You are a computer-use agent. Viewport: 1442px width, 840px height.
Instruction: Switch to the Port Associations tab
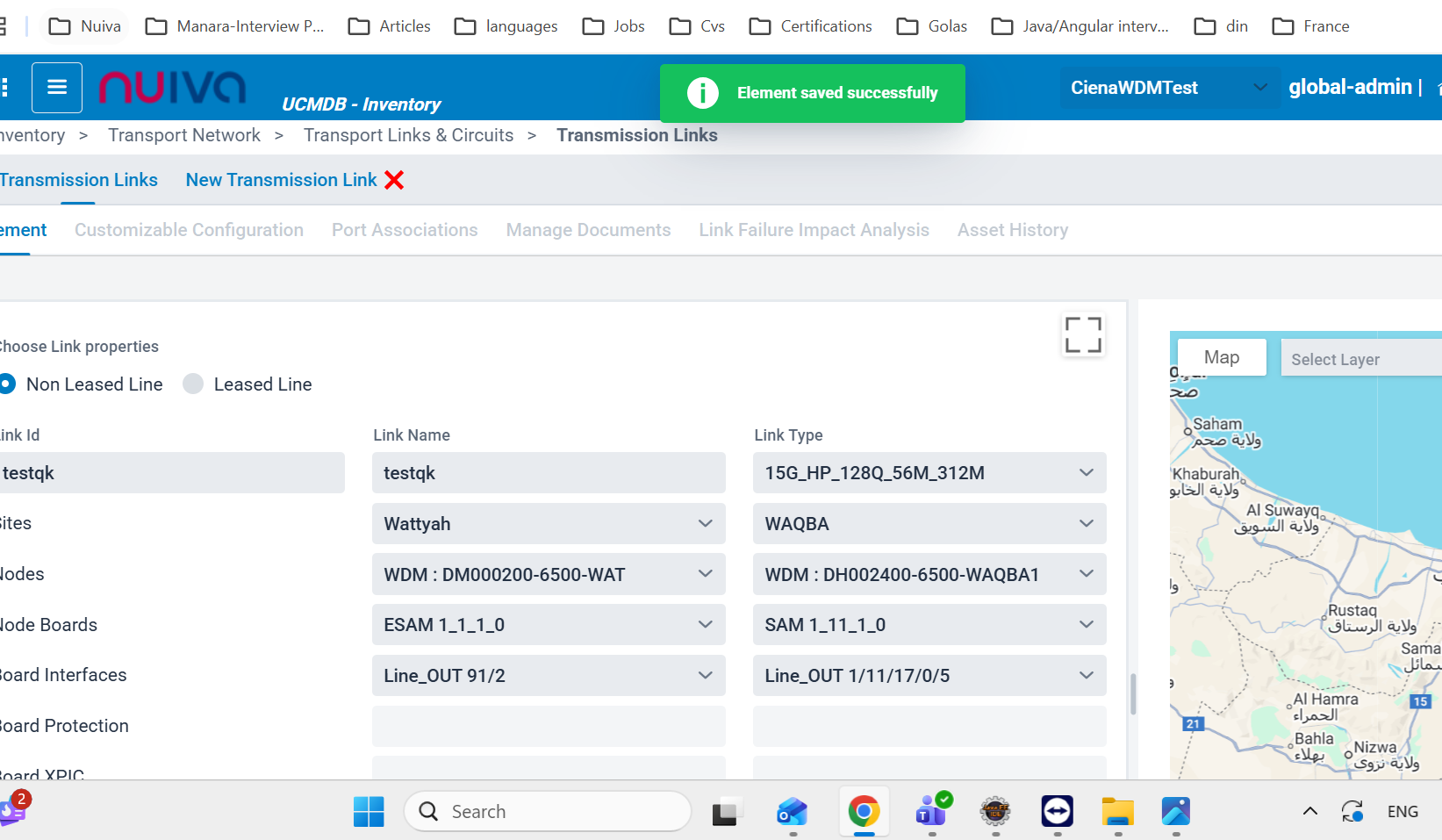[x=405, y=230]
